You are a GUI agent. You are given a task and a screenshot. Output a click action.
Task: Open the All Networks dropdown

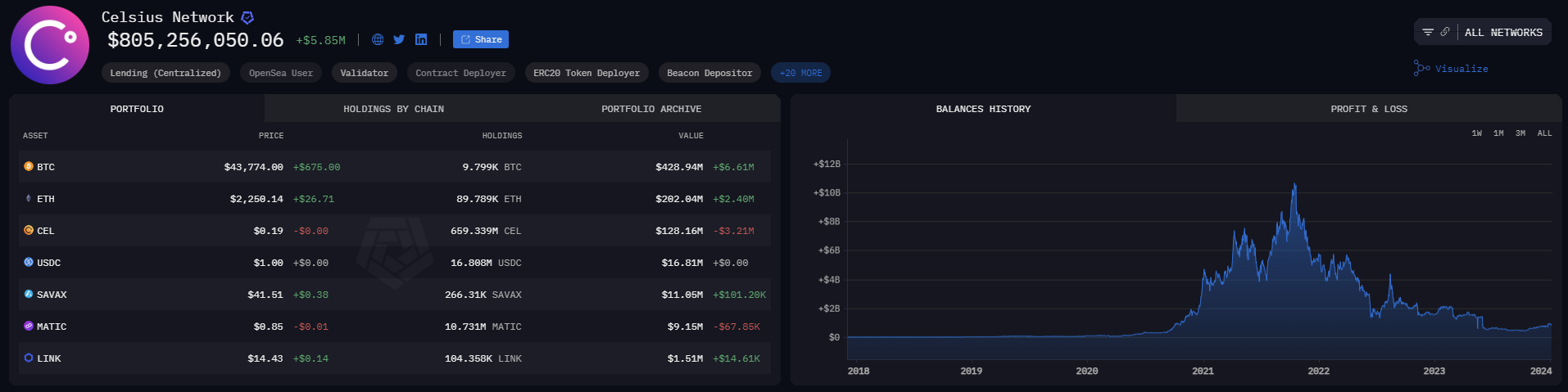(1503, 33)
